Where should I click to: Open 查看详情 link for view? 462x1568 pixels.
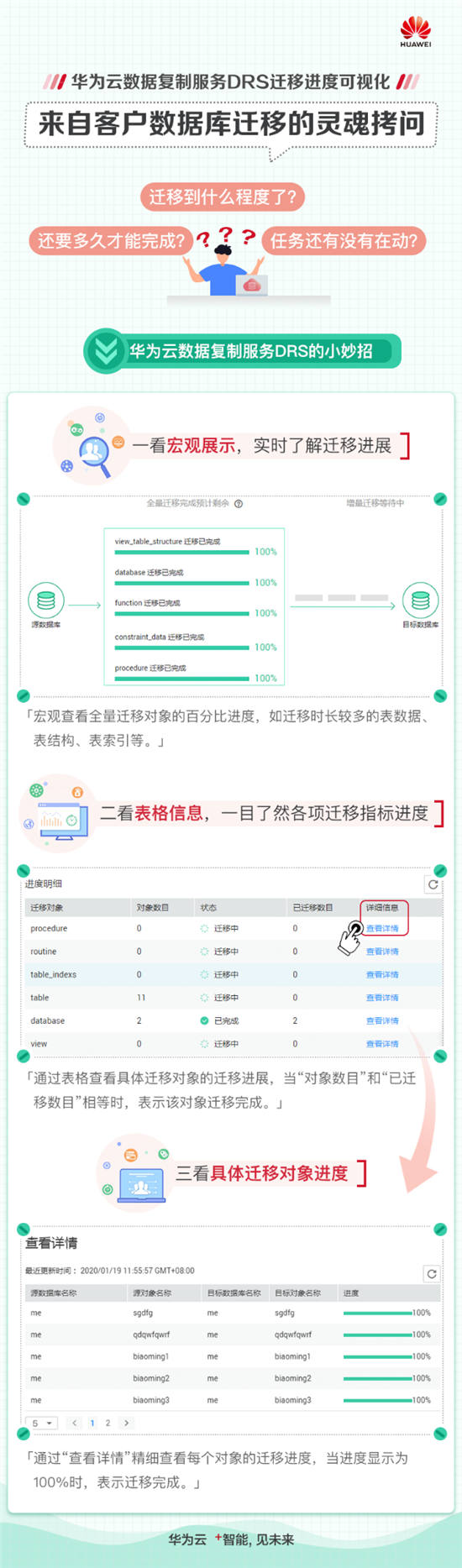click(382, 1044)
